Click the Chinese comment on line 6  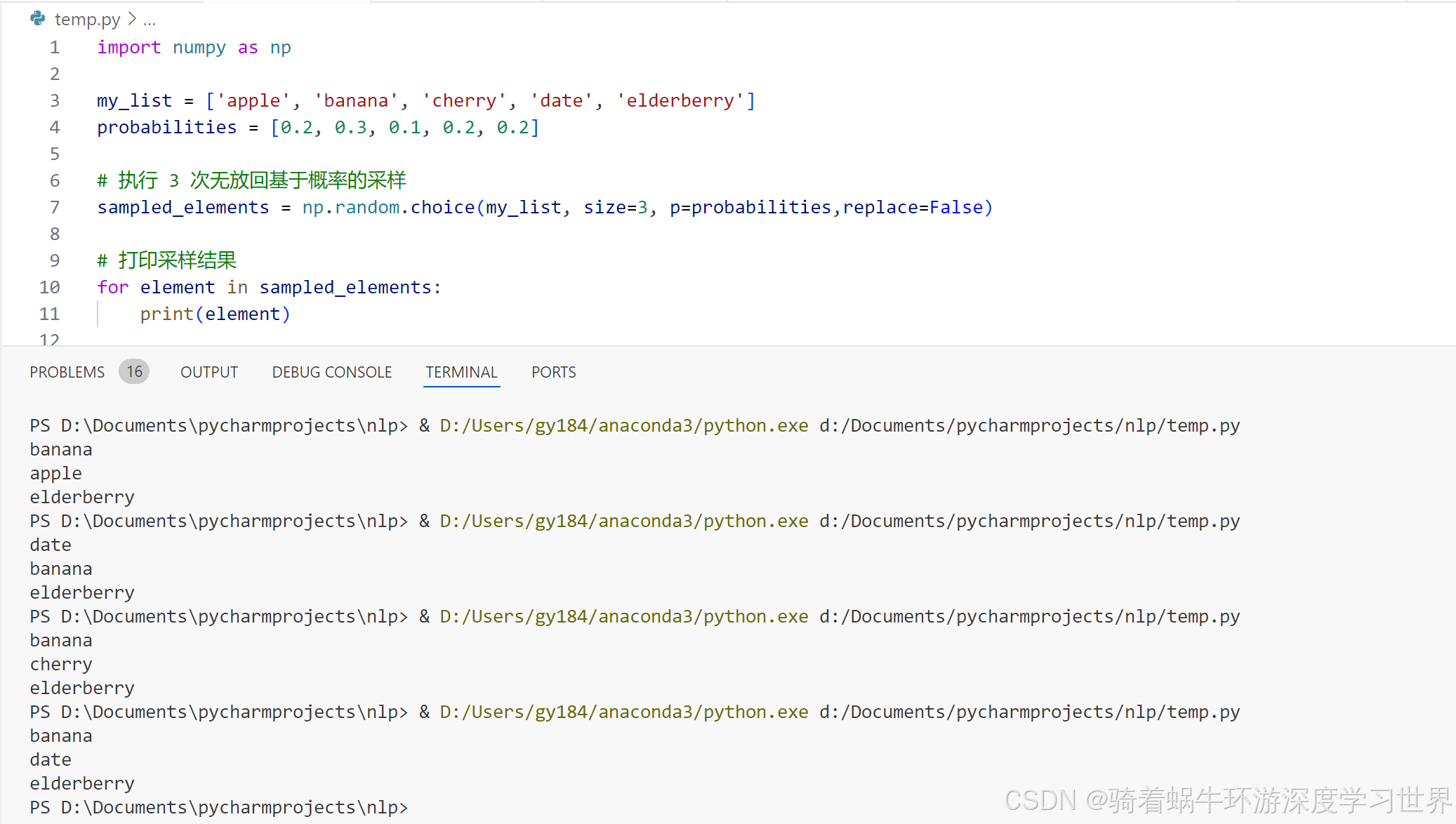251,180
